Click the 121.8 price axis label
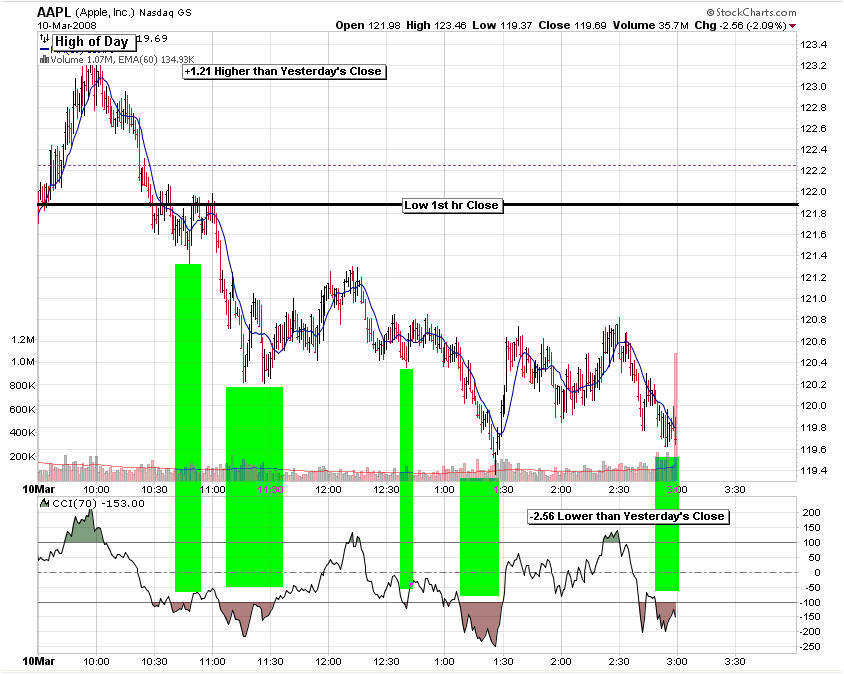 click(813, 214)
